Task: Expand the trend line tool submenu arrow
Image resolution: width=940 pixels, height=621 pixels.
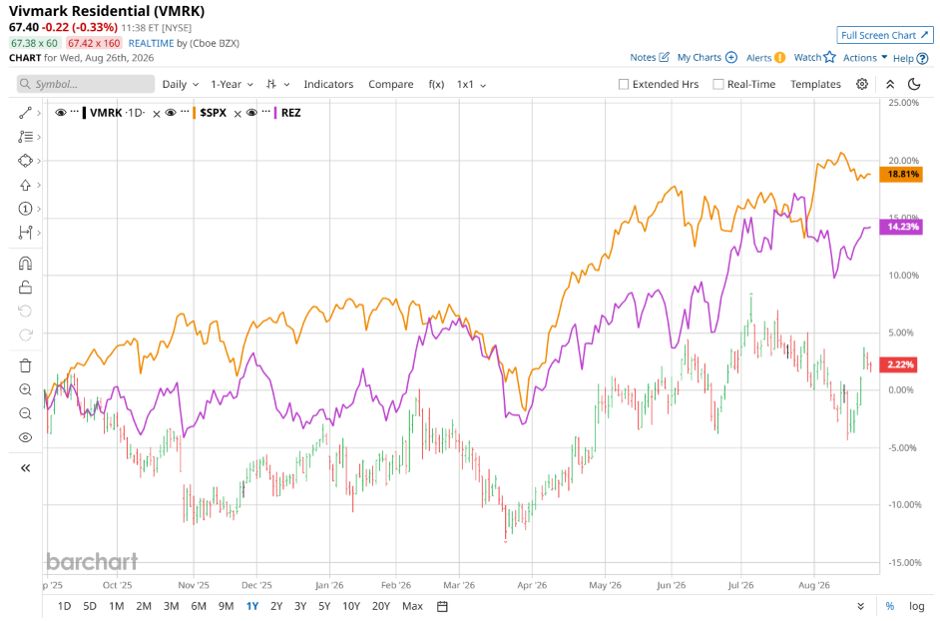Action: tap(39, 113)
